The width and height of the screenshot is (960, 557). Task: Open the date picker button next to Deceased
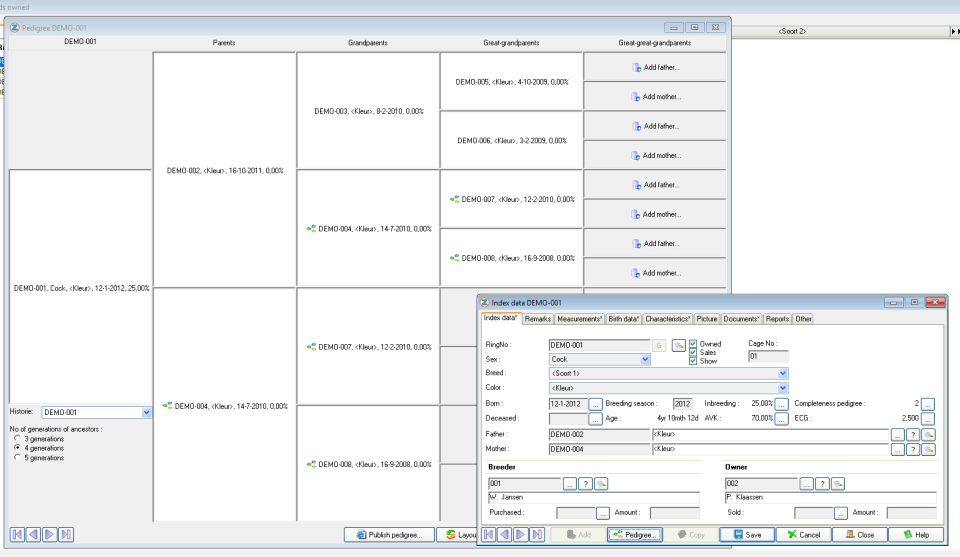[x=595, y=419]
